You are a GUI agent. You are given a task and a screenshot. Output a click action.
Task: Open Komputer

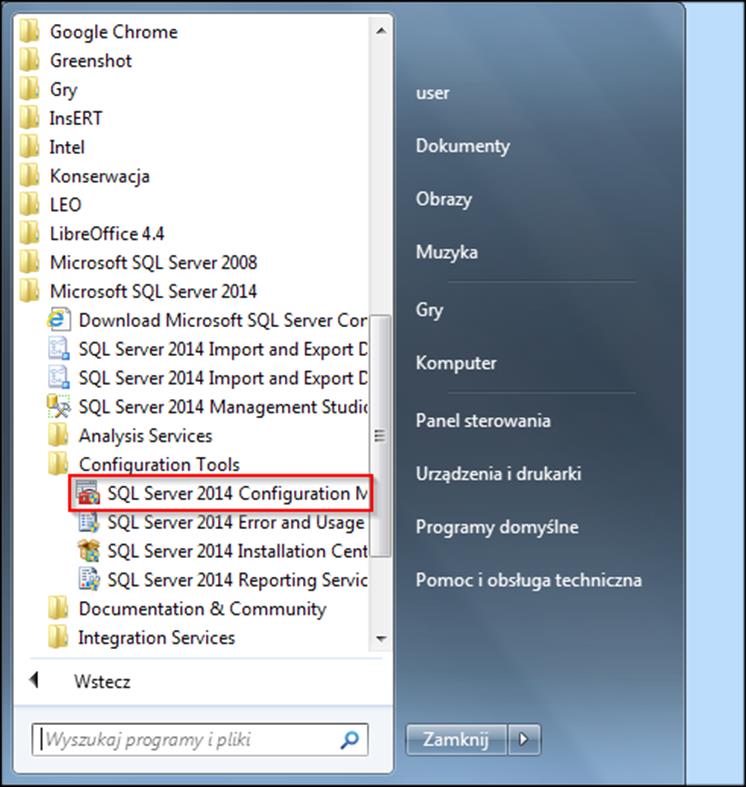456,363
